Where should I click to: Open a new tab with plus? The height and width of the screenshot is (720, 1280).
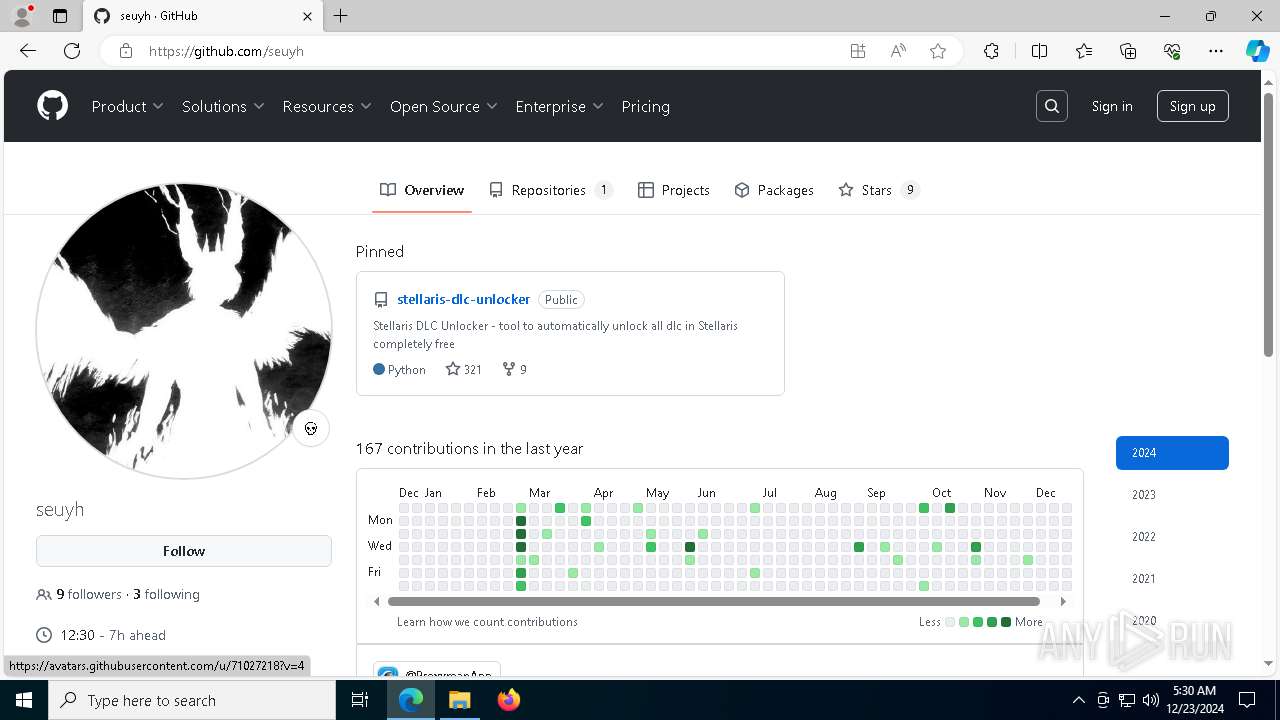pyautogui.click(x=341, y=16)
